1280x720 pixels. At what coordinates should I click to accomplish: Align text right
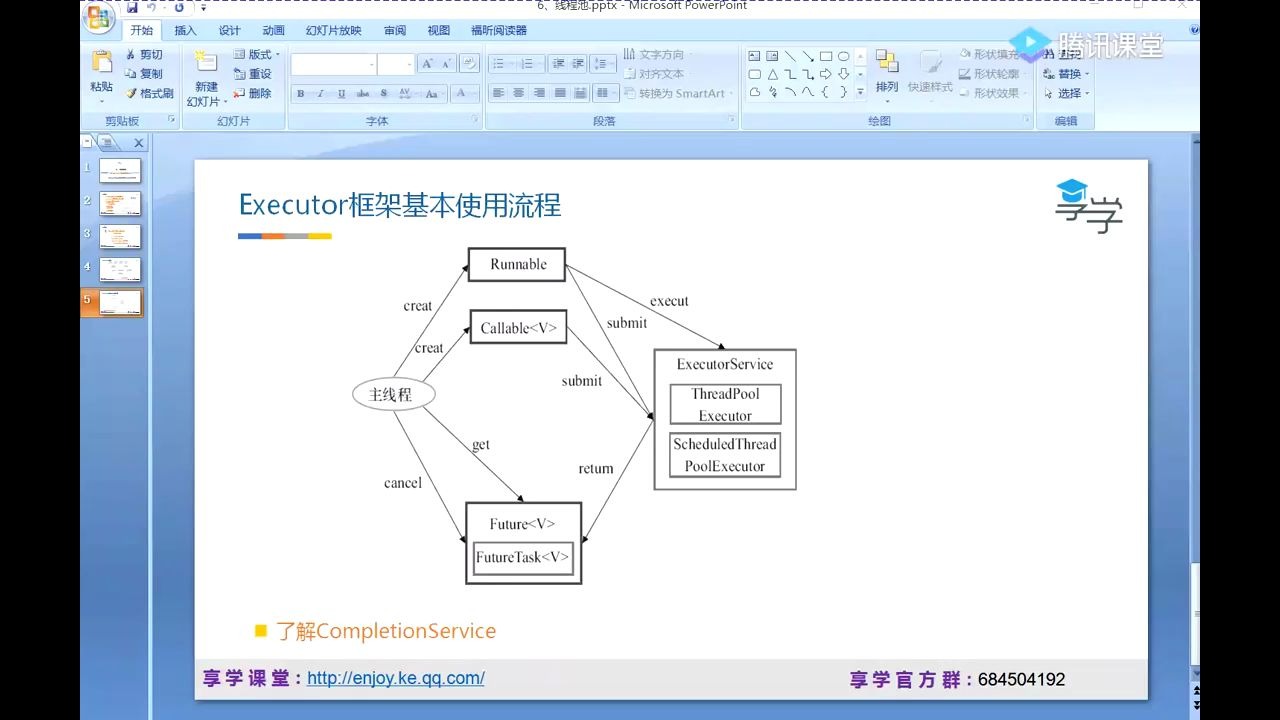pos(539,93)
